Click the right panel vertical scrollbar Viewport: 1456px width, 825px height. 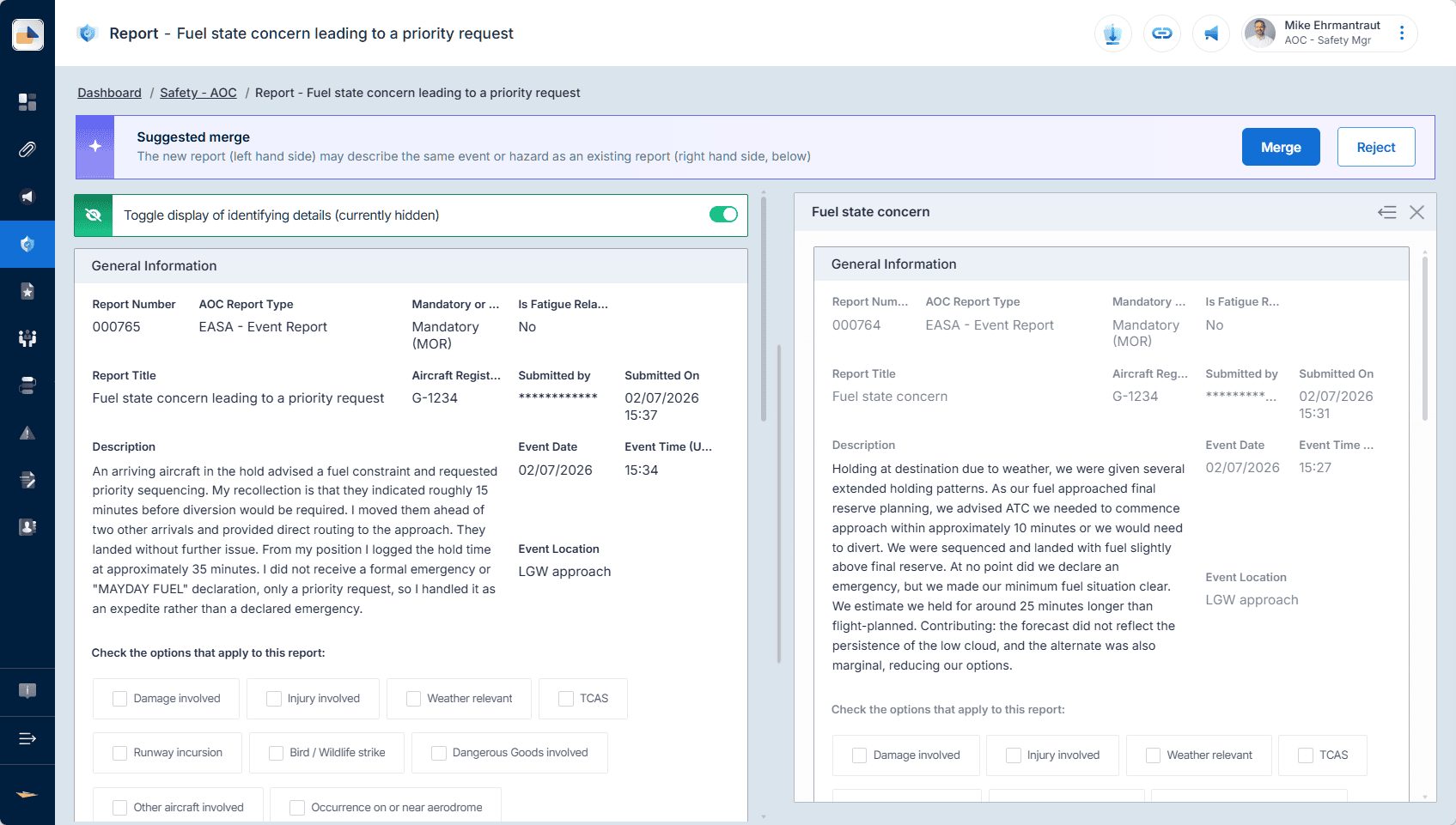[x=1425, y=339]
